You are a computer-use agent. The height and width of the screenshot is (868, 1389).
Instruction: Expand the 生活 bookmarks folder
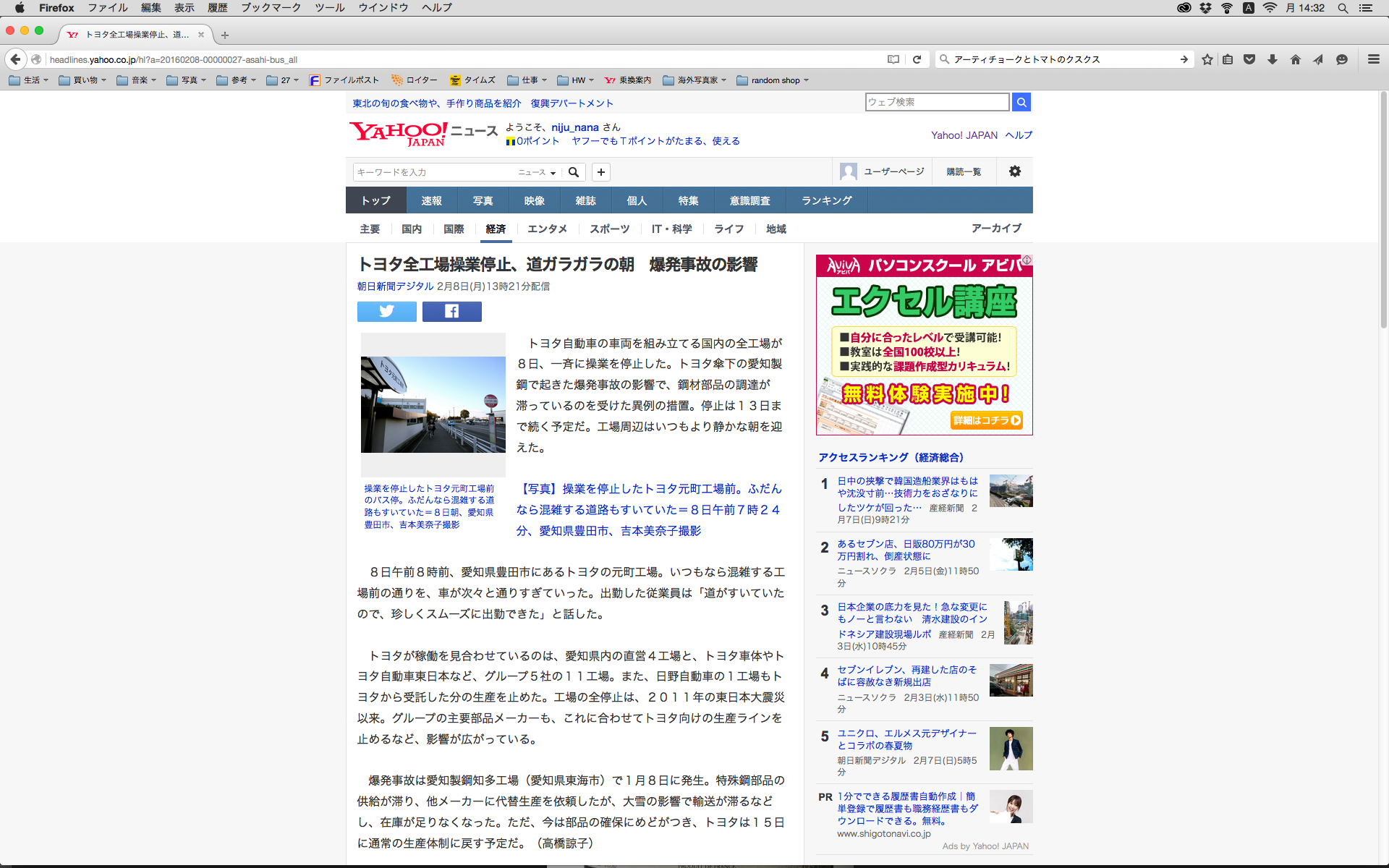[x=29, y=80]
